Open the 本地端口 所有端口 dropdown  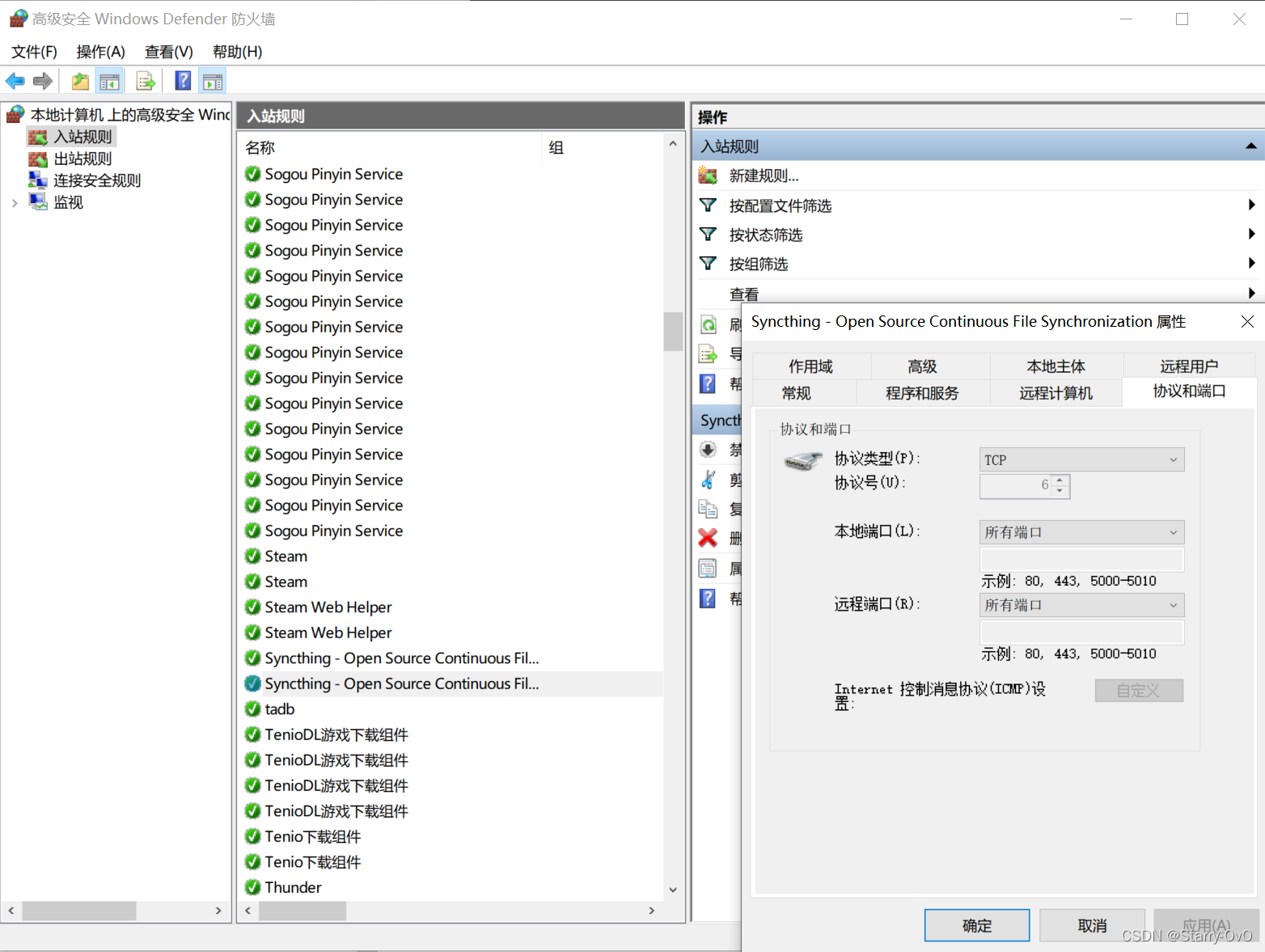tap(1081, 532)
